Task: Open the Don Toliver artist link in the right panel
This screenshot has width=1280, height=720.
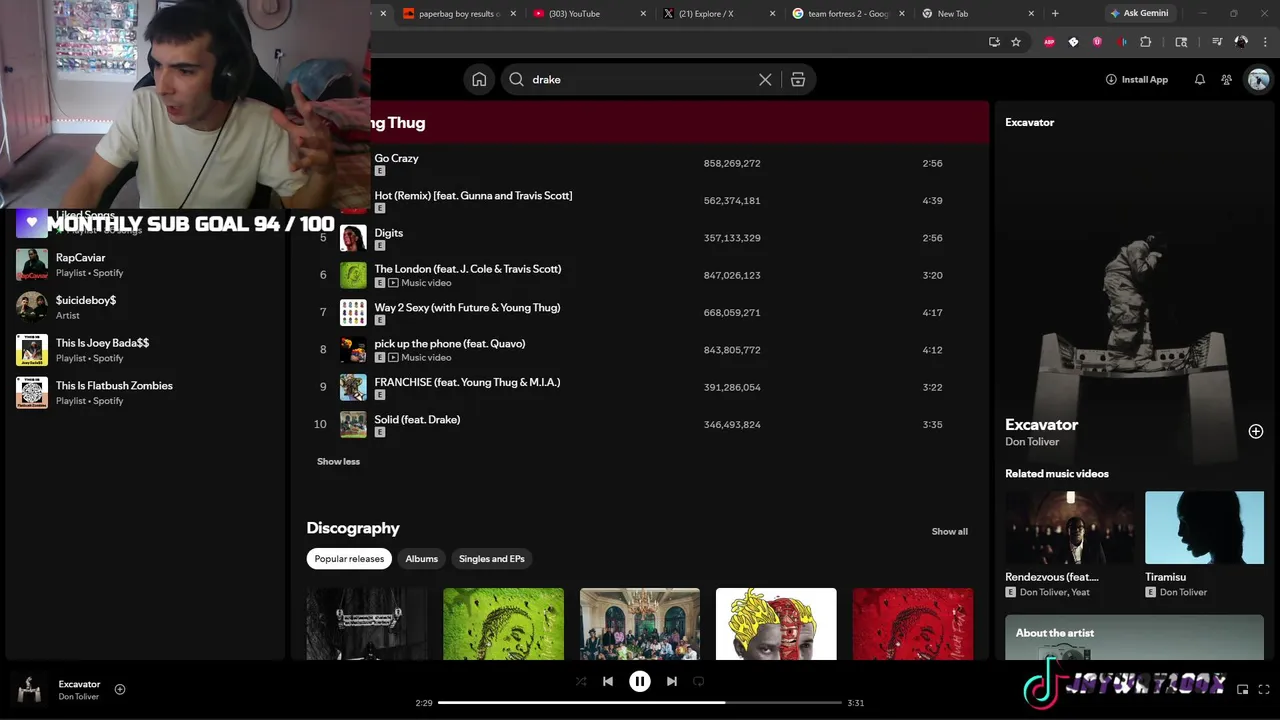Action: (x=1032, y=442)
